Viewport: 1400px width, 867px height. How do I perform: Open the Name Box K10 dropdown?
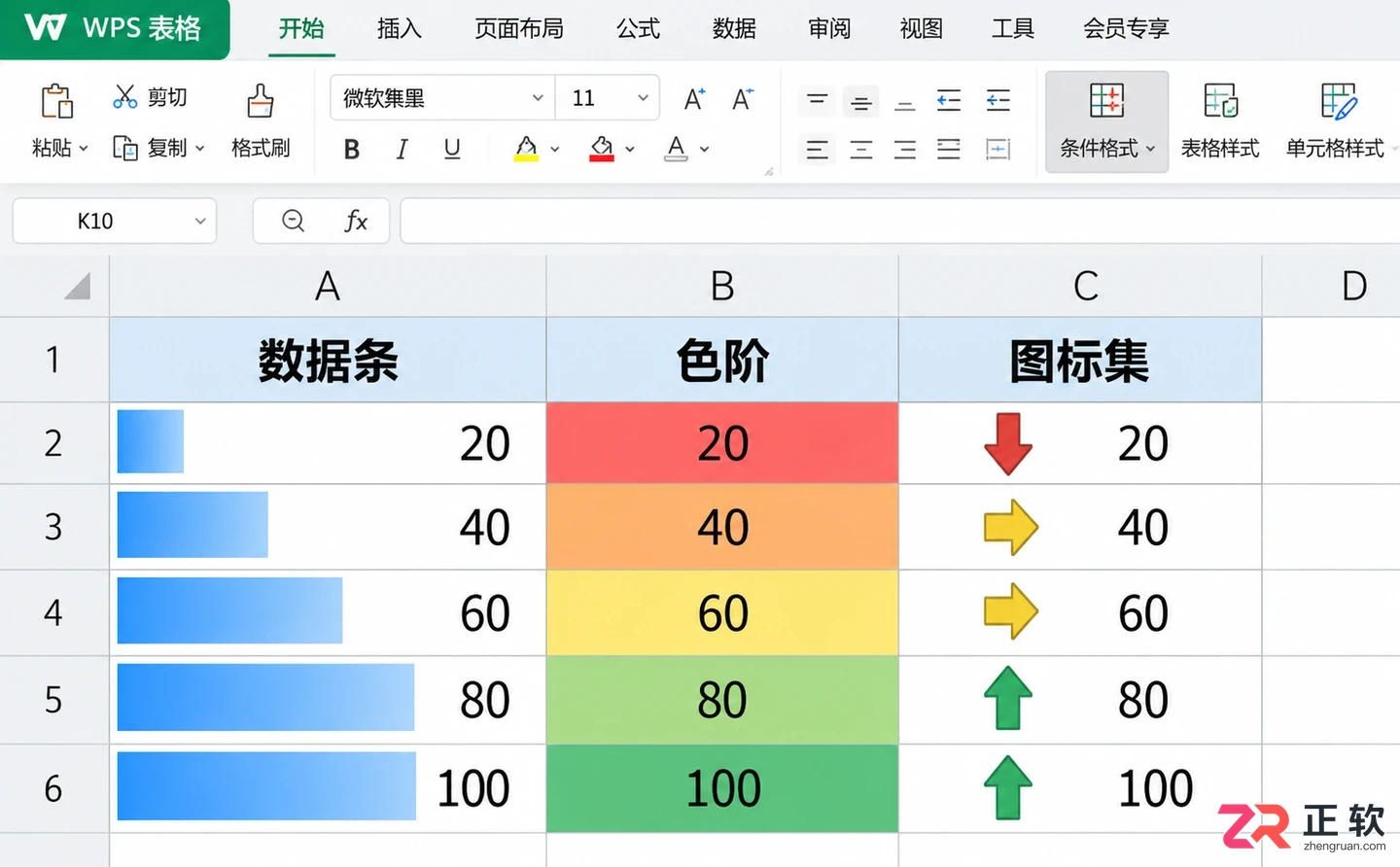[x=200, y=222]
